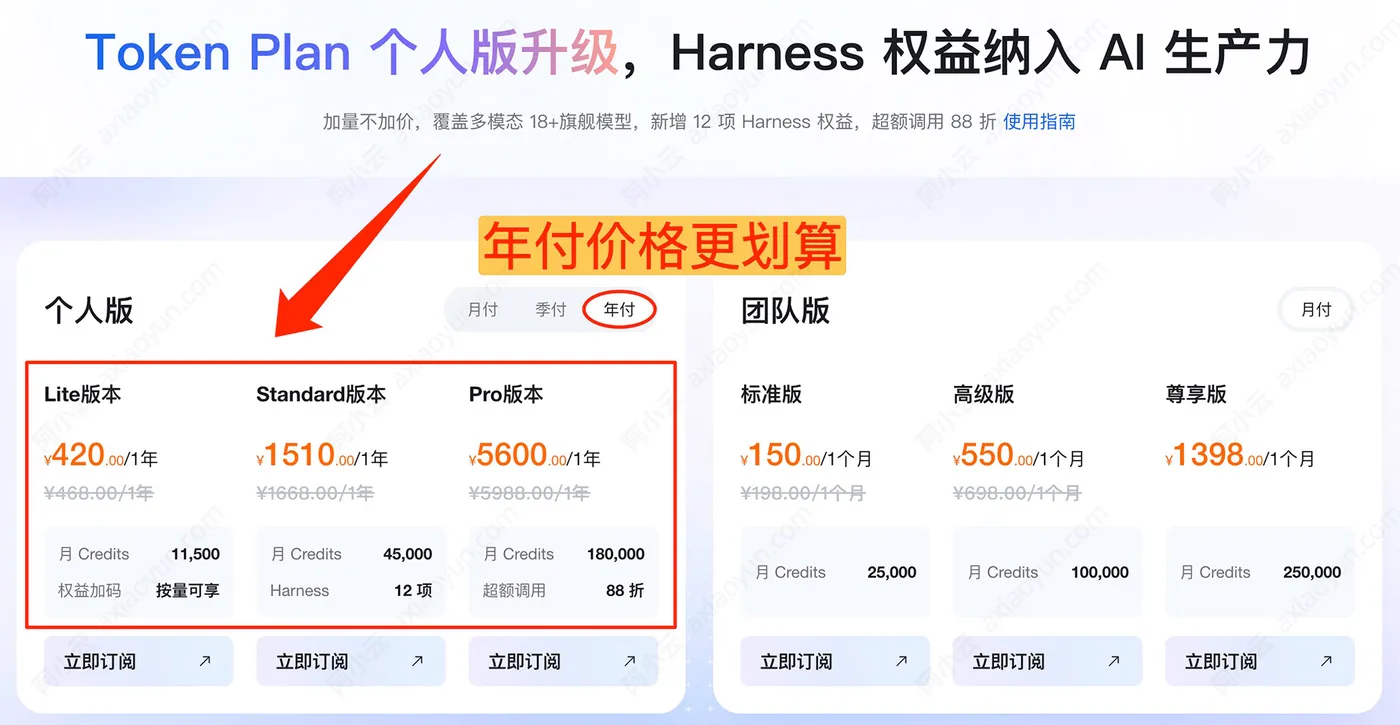Subscribe to the team 标准版 plan
Screen dimensions: 1400x725
(x=835, y=661)
